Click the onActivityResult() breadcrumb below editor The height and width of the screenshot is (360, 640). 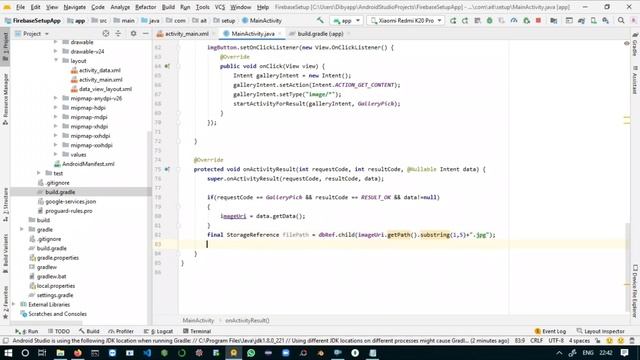[x=247, y=320]
